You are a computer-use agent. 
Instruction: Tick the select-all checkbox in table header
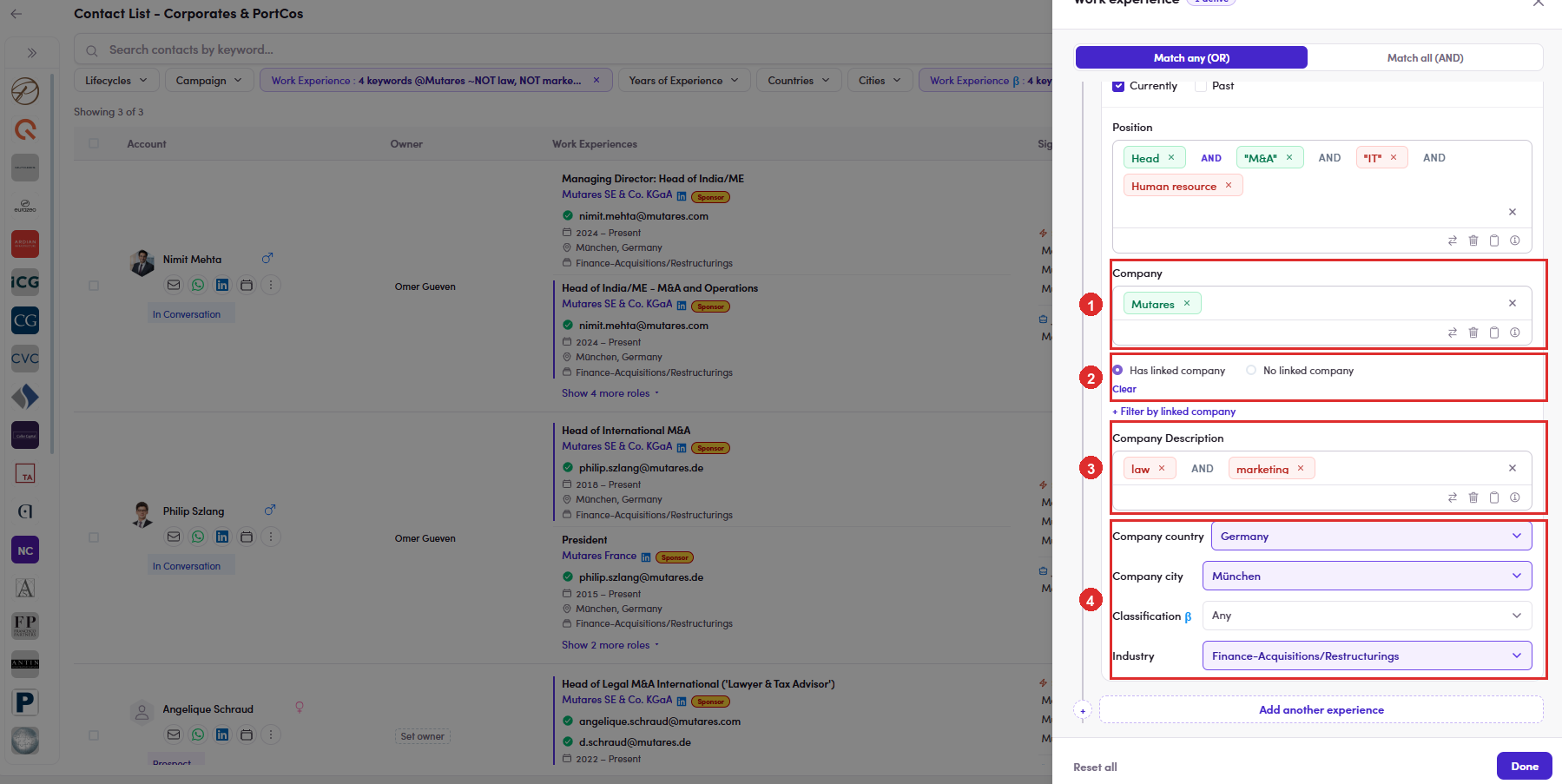tap(94, 143)
